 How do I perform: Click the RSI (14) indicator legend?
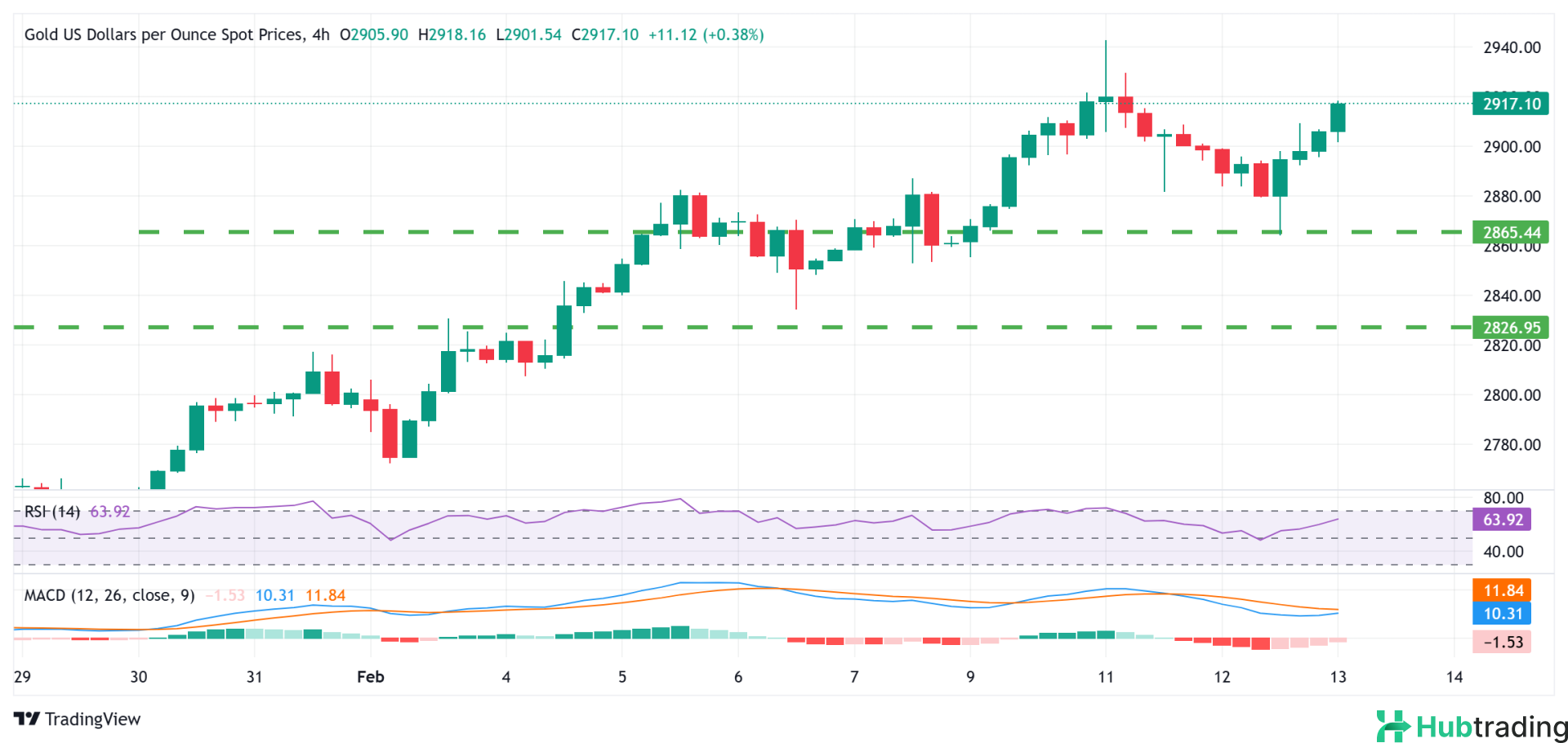click(x=52, y=512)
